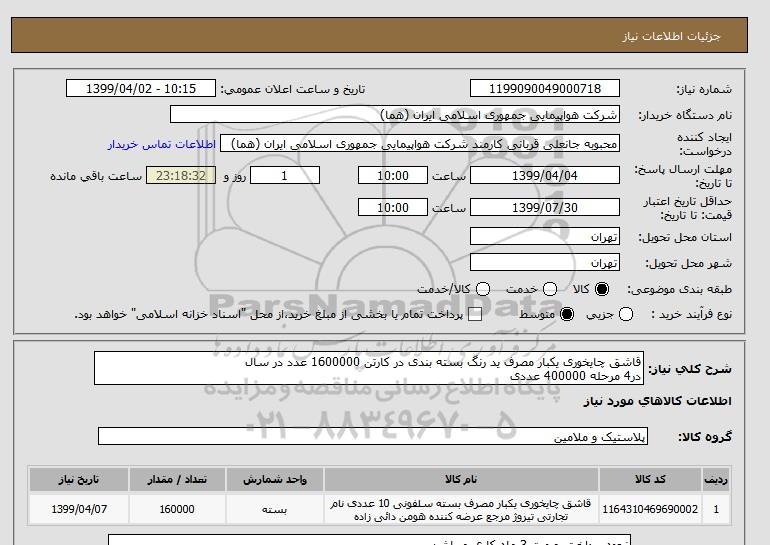This screenshot has width=770, height=545.
Task: Select the خدمت radio button
Action: tap(550, 289)
